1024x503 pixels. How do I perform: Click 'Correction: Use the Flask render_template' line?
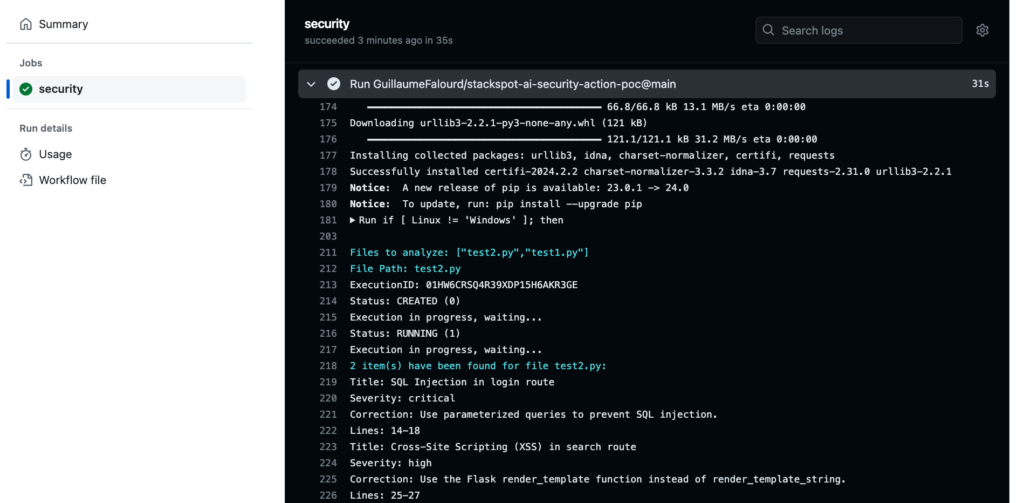pyautogui.click(x=598, y=479)
